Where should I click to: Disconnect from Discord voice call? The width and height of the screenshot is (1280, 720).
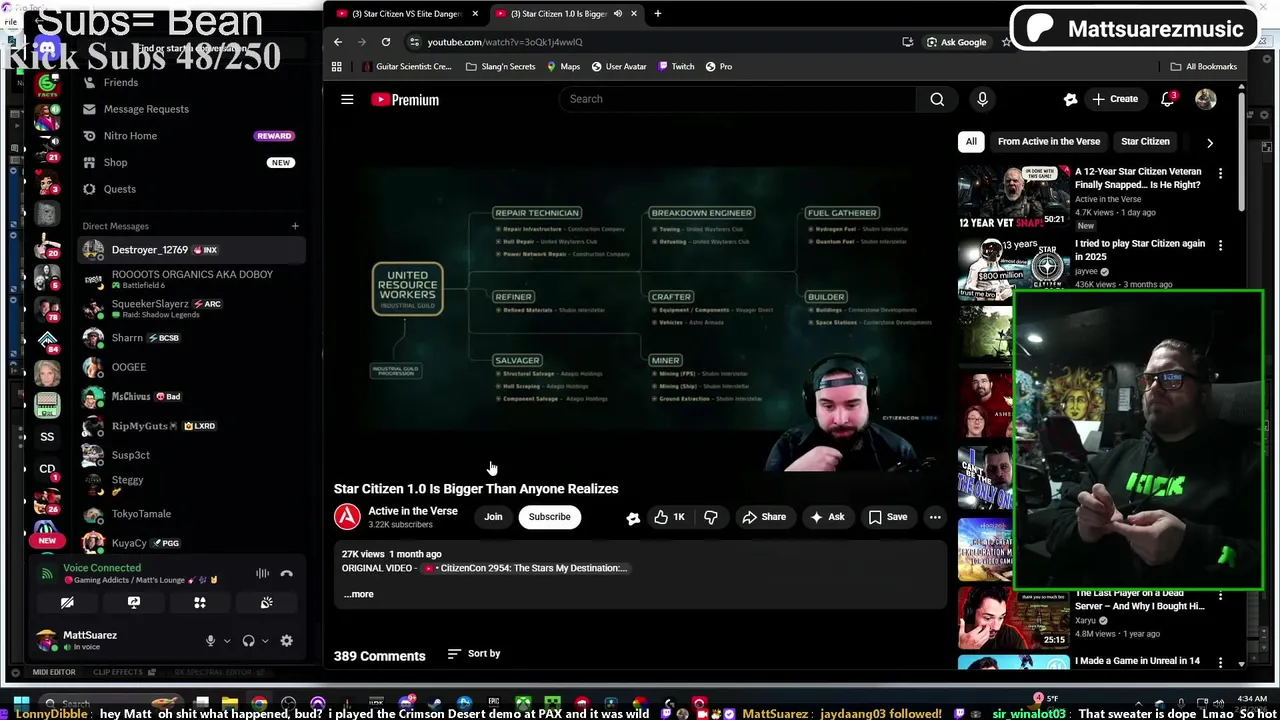(286, 574)
